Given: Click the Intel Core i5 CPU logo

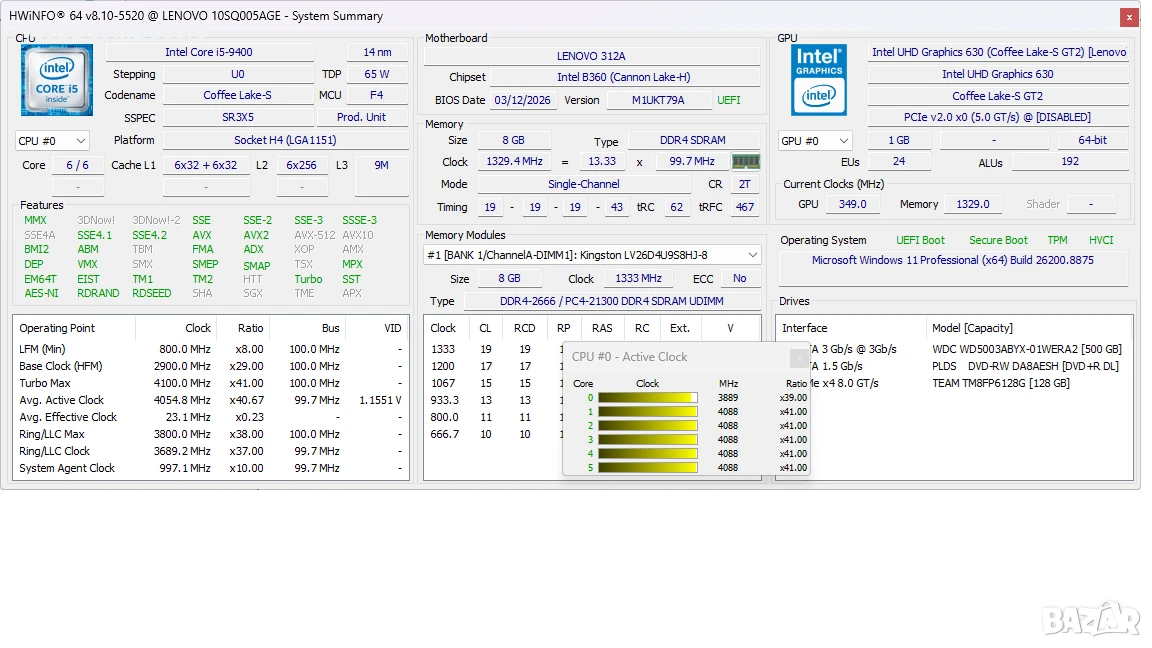Looking at the screenshot, I should coord(57,80).
